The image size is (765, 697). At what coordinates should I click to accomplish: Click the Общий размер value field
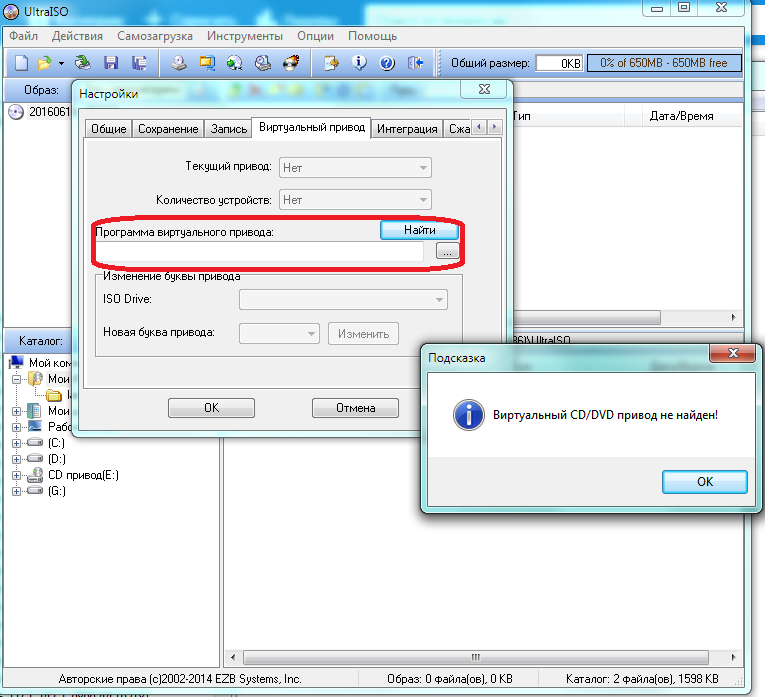559,63
